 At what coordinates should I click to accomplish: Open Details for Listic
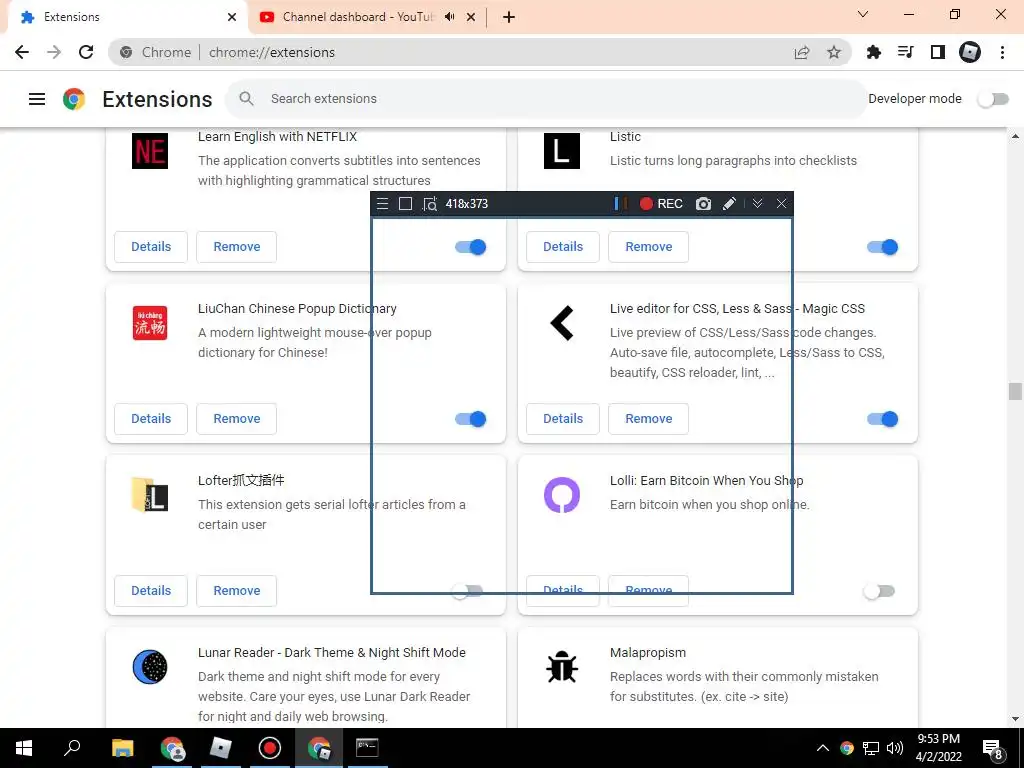(x=563, y=247)
